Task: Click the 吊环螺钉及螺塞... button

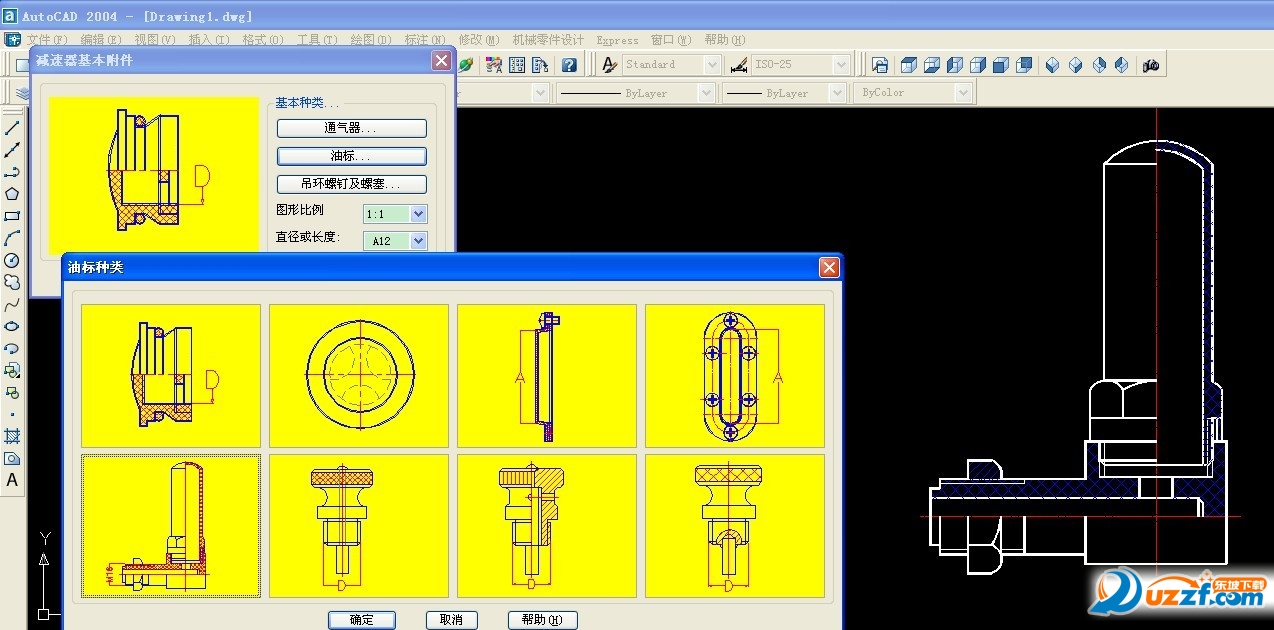Action: [x=352, y=185]
